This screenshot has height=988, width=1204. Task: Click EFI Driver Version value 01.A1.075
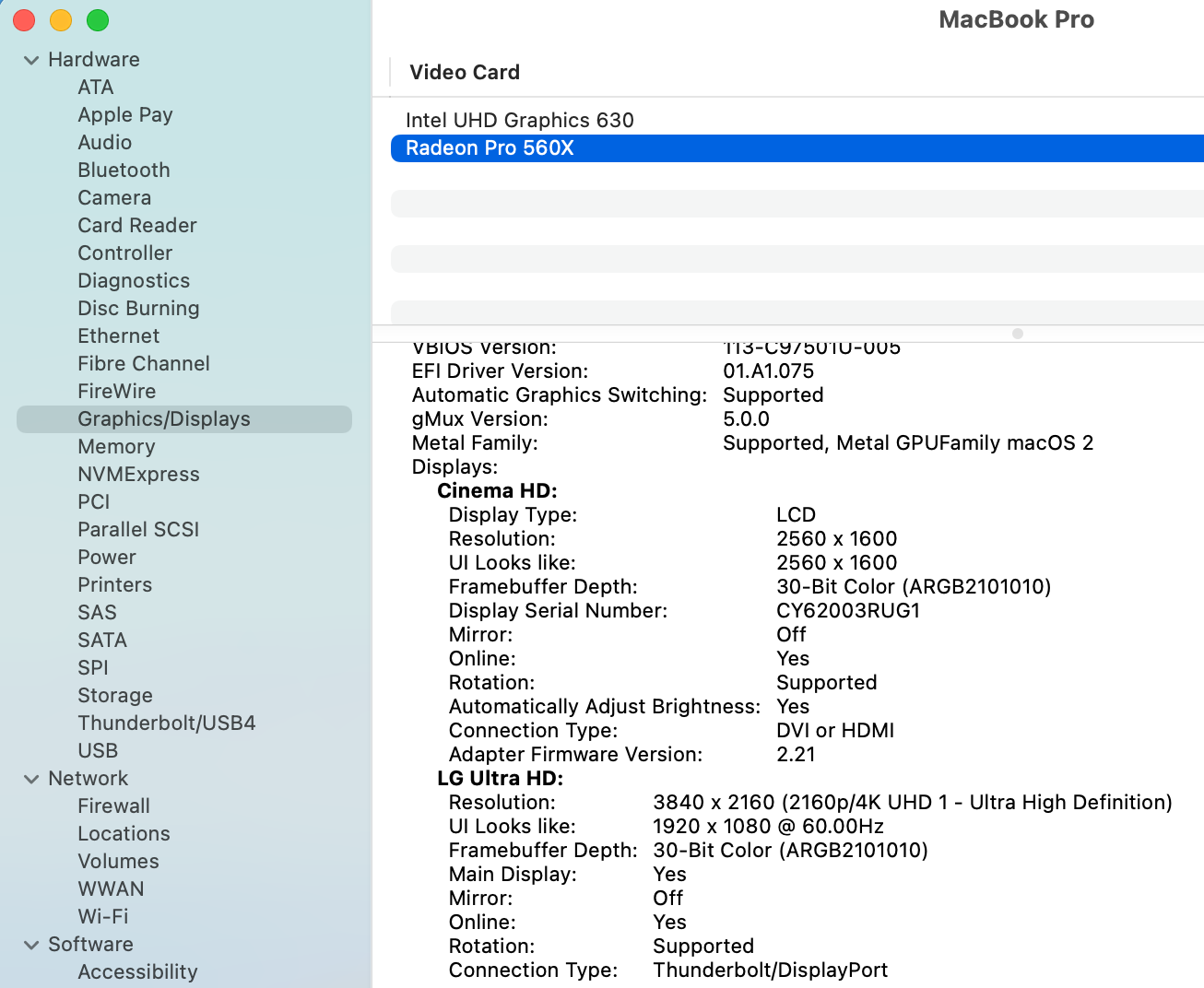[769, 371]
